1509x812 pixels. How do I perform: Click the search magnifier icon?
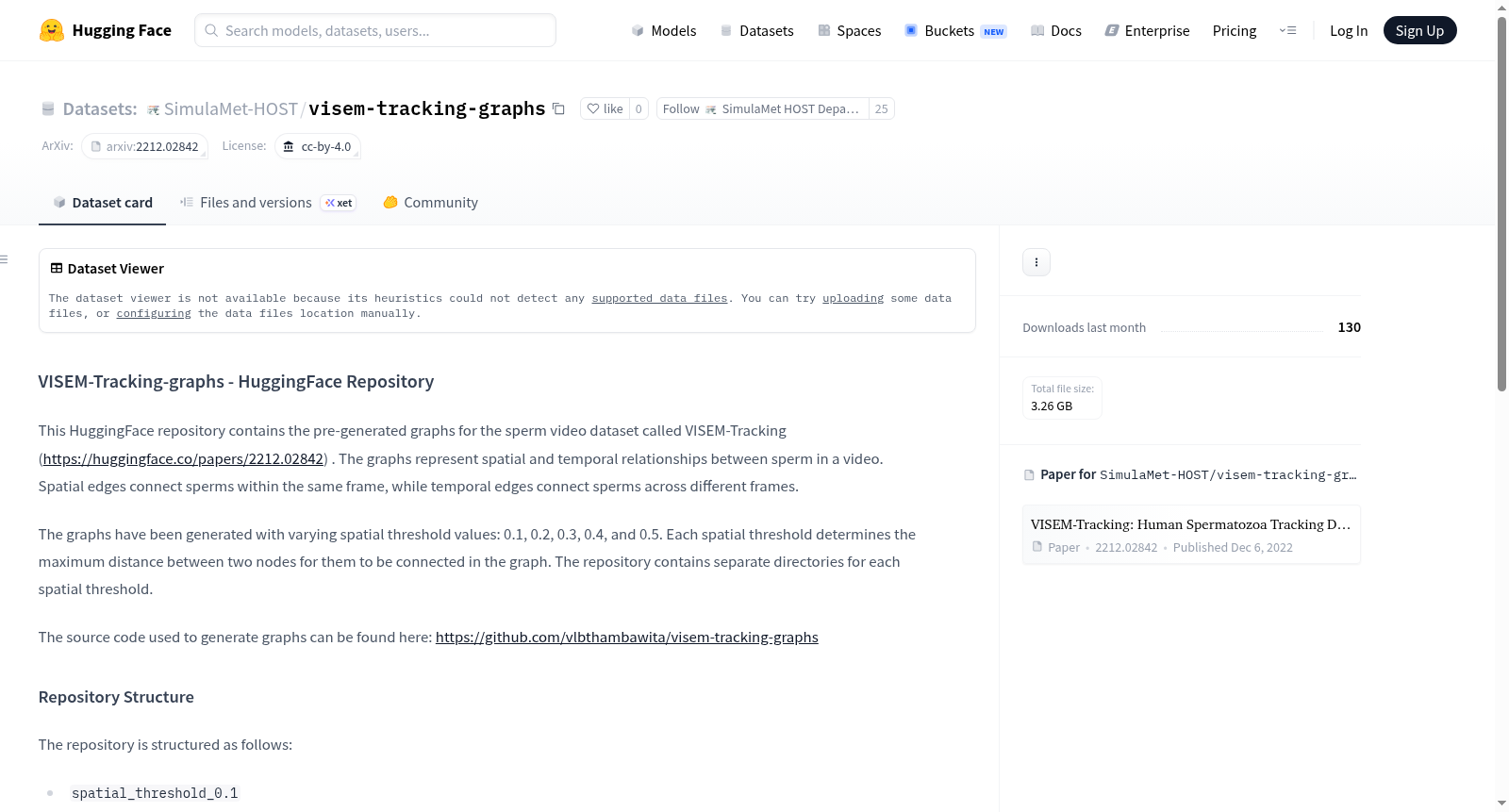coord(212,30)
